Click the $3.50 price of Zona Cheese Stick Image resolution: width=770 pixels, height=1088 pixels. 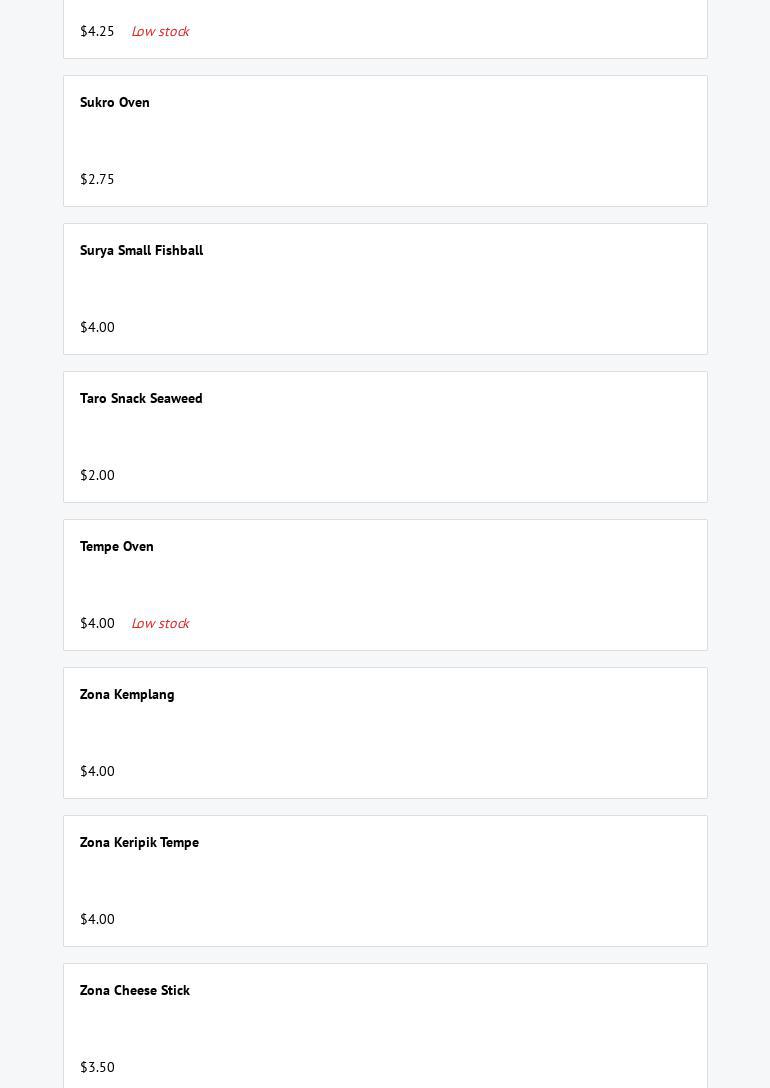tap(97, 1067)
